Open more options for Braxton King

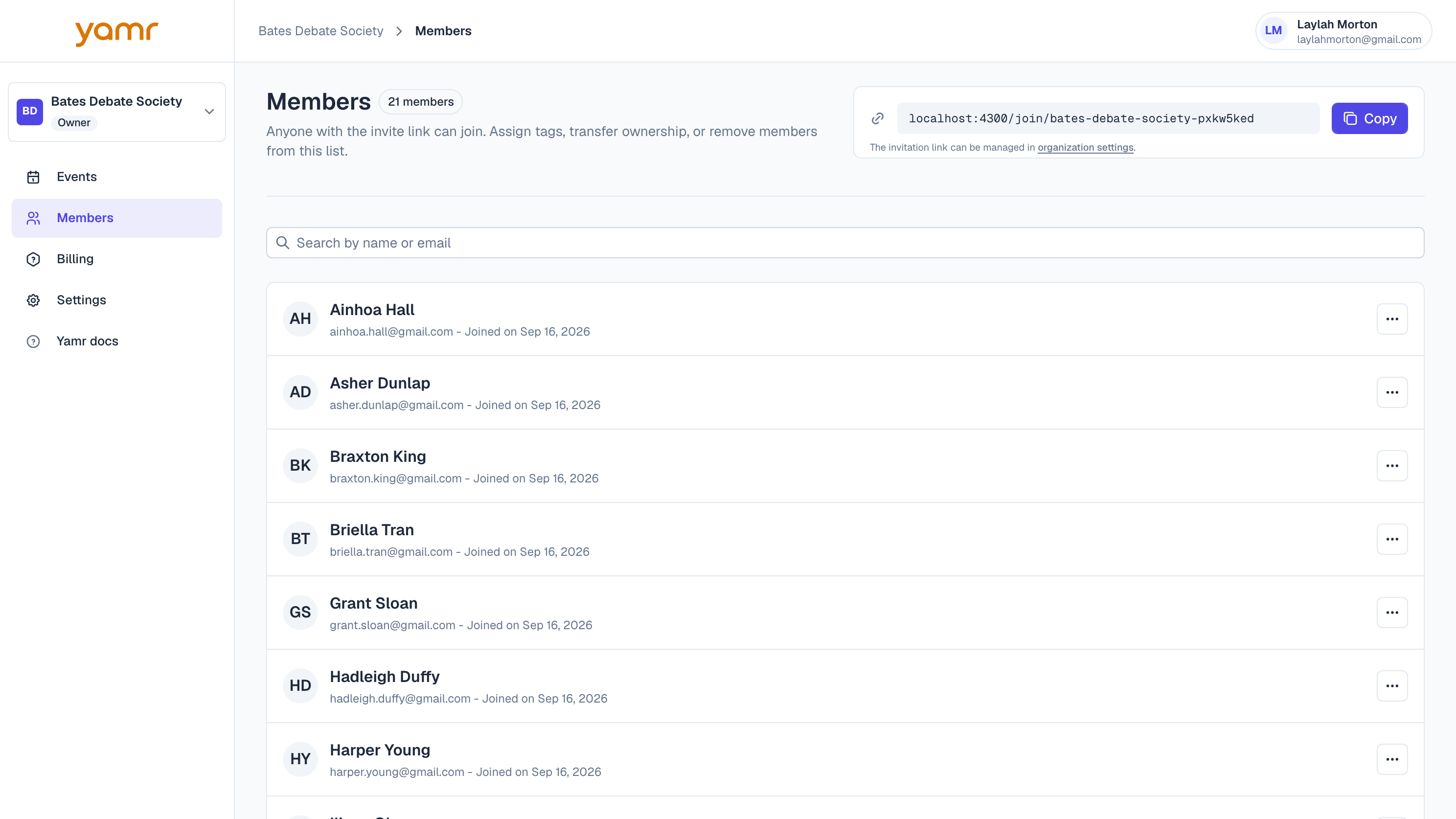1392,466
